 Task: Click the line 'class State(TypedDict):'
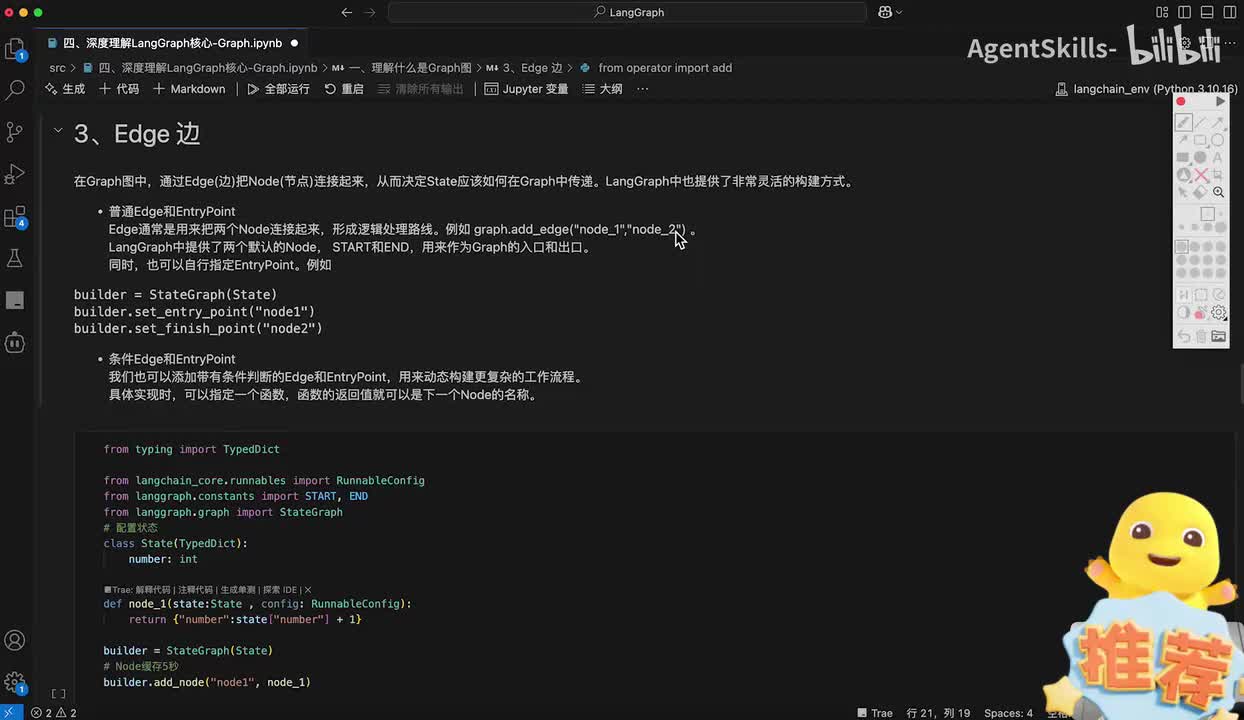[x=175, y=543]
